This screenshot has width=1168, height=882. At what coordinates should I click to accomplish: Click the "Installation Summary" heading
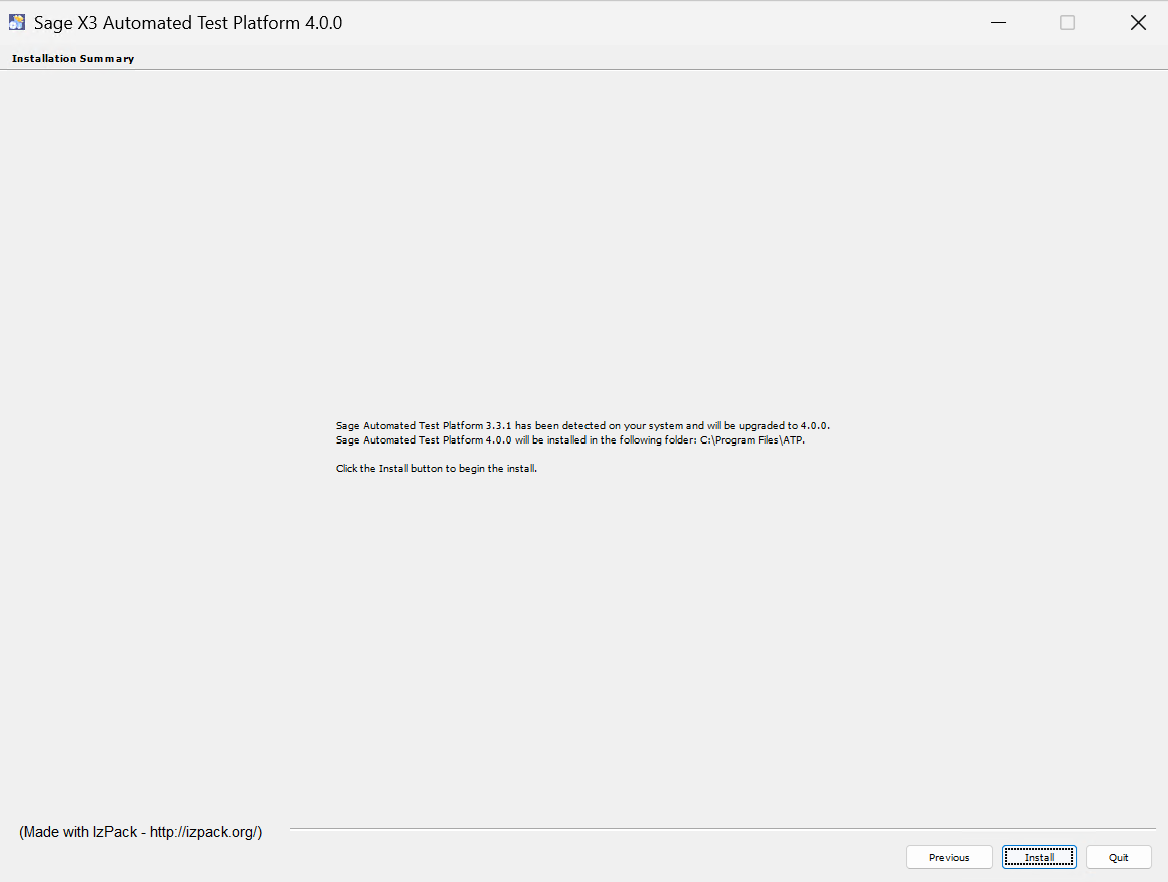73,58
